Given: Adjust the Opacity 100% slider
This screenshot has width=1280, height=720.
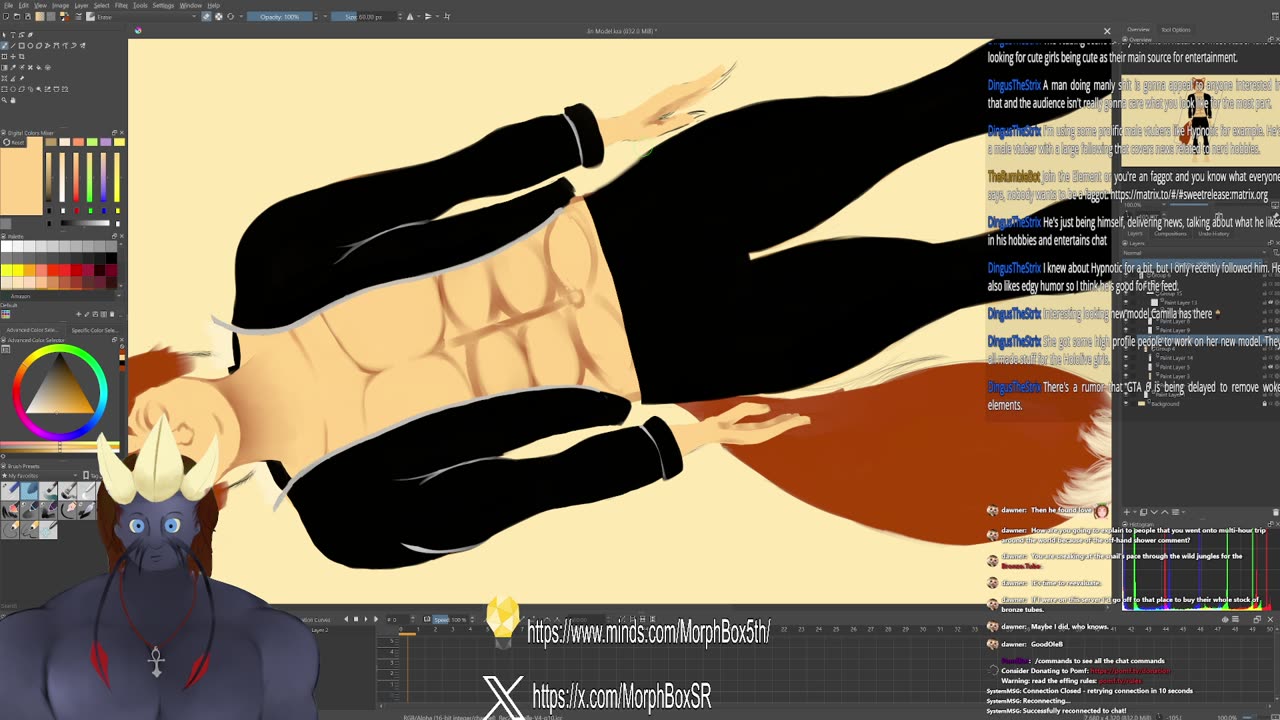Looking at the screenshot, I should coord(280,17).
